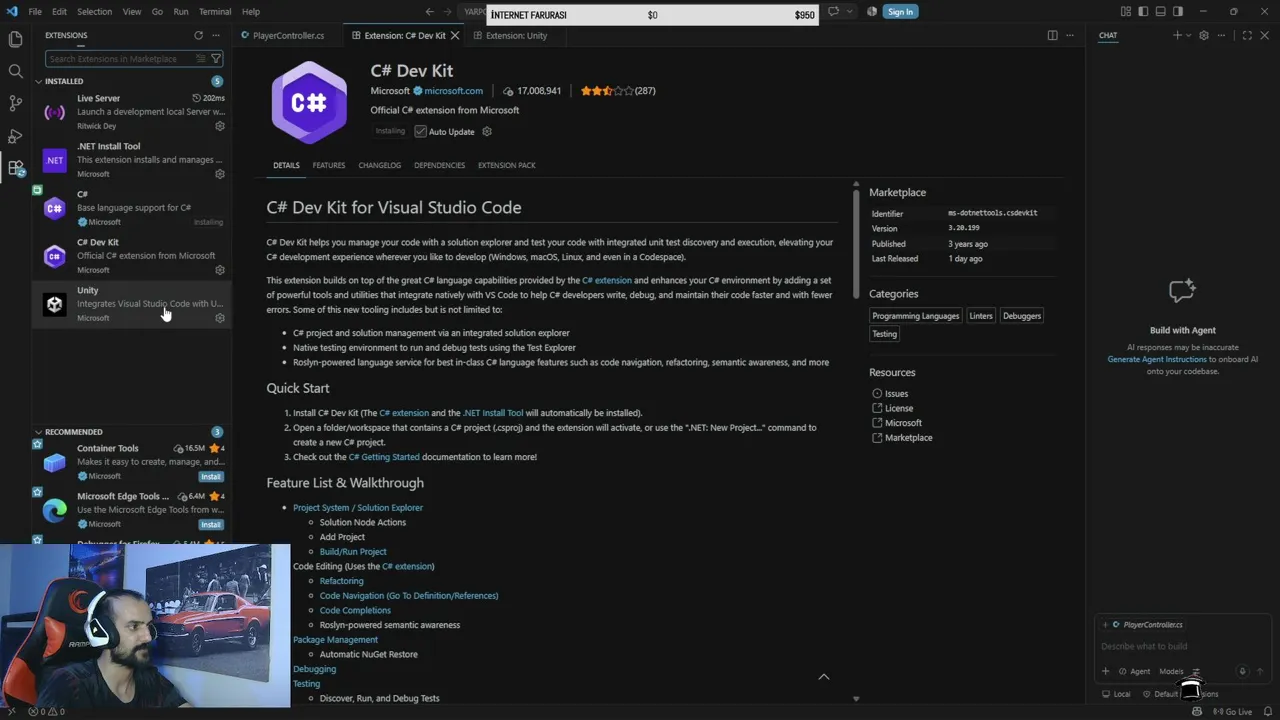Install the Microsoft Edge Tools extension
The image size is (1280, 720).
[211, 524]
